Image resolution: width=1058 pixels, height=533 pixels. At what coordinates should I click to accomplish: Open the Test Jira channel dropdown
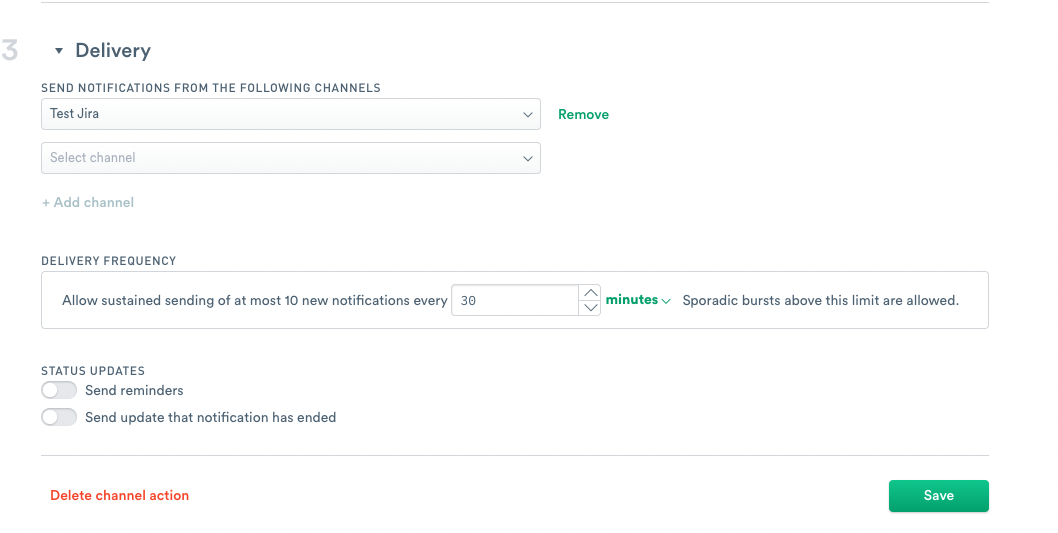pyautogui.click(x=291, y=114)
